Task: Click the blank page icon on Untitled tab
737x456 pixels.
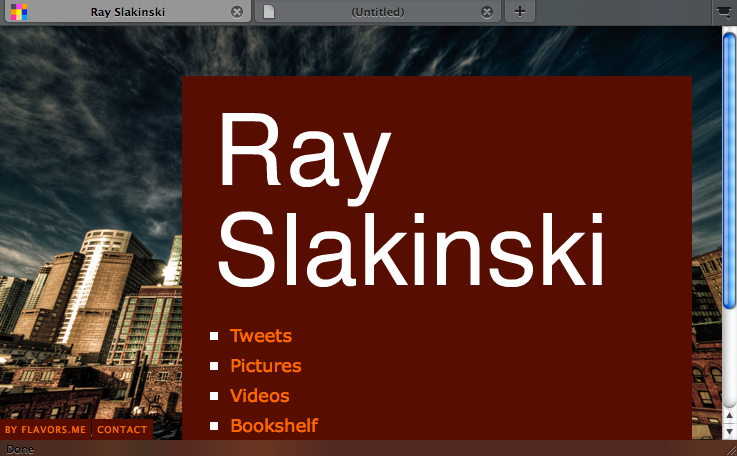Action: 268,12
